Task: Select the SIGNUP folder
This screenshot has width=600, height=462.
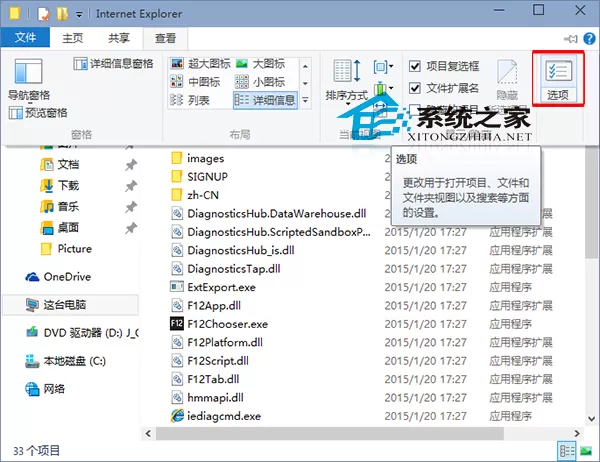Action: point(199,176)
